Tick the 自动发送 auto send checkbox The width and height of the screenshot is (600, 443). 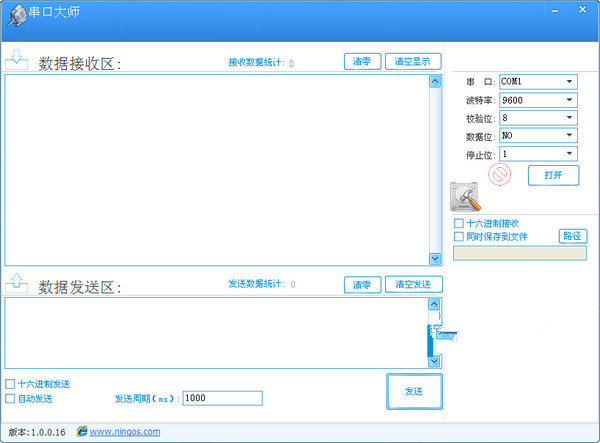pos(11,398)
